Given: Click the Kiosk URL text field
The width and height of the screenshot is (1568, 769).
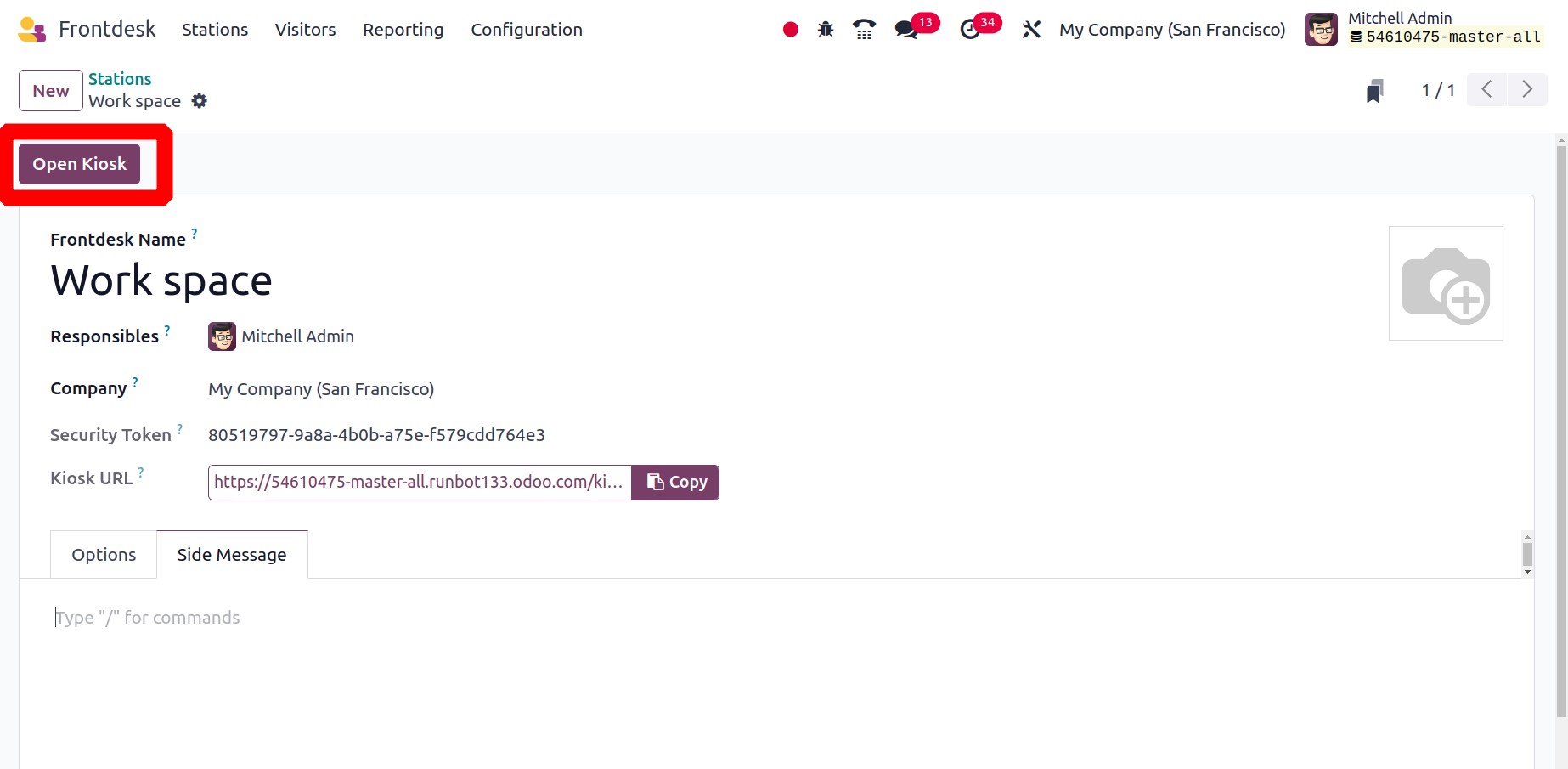Looking at the screenshot, I should point(420,483).
